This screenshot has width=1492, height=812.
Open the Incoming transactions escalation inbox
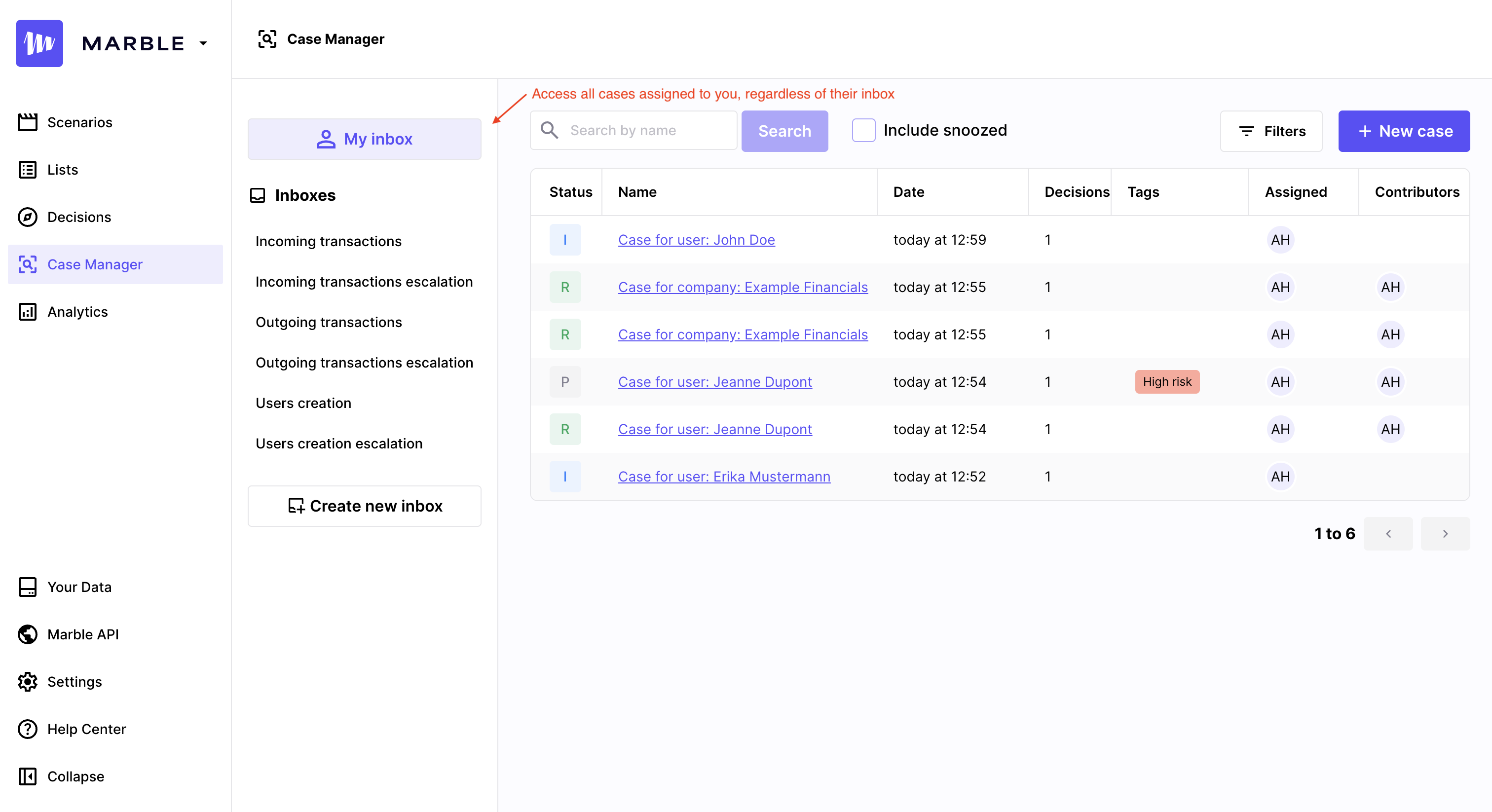click(x=364, y=282)
